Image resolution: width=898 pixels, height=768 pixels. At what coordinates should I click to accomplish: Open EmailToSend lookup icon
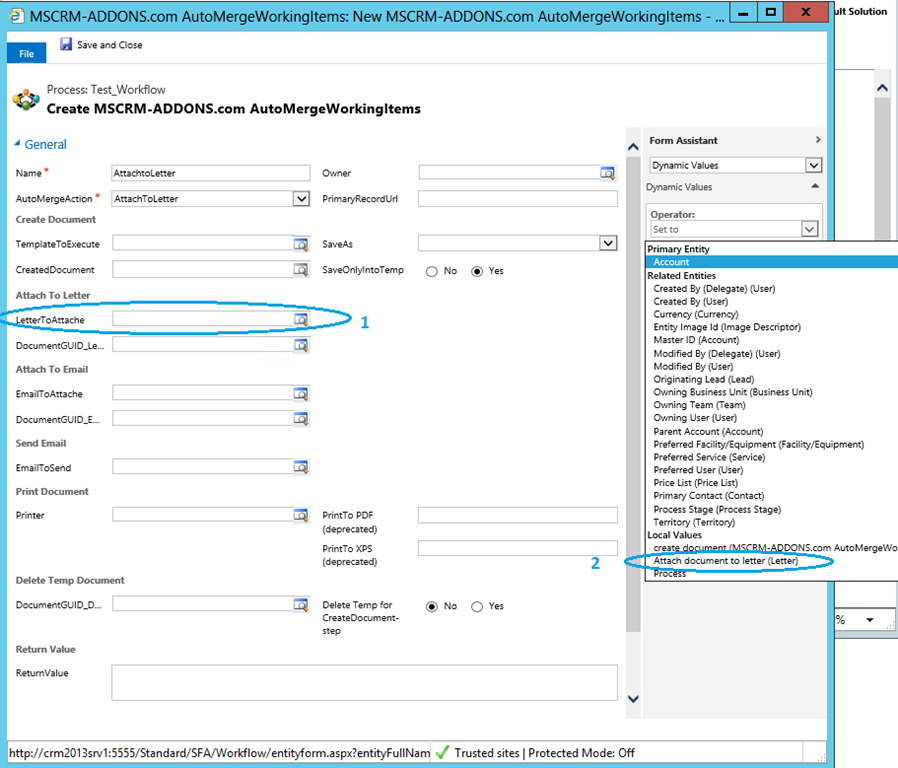(x=301, y=467)
